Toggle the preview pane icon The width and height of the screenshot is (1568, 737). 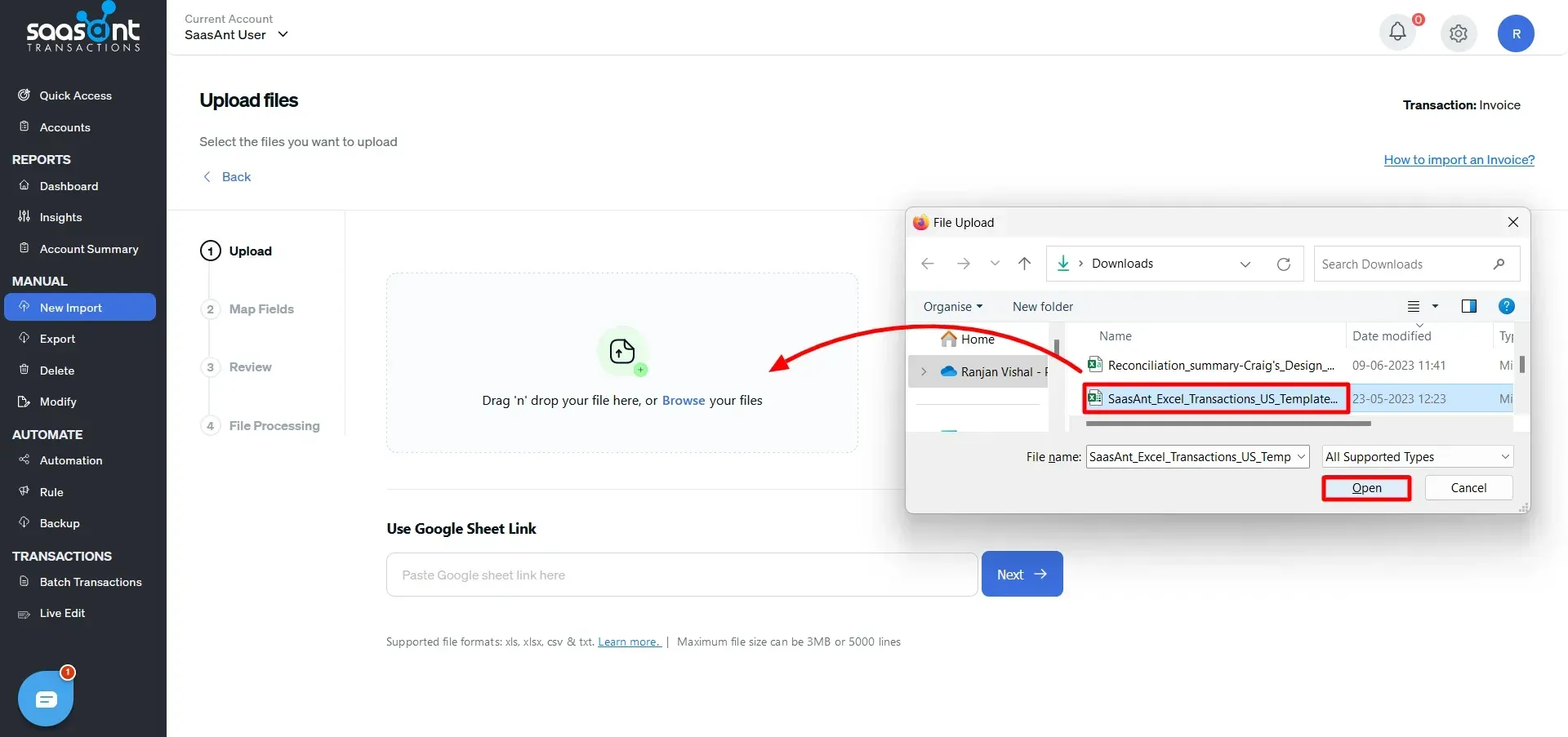point(1468,306)
